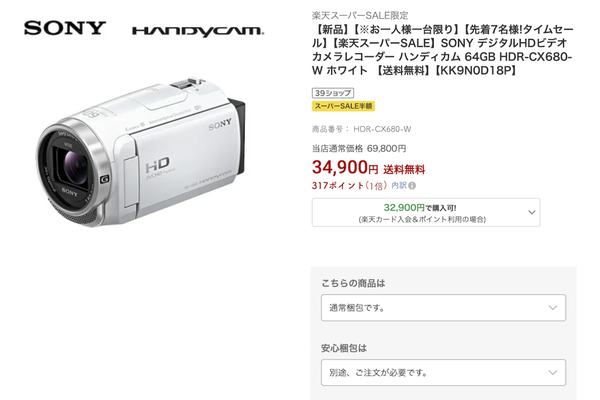This screenshot has width=600, height=400.
Task: Click the 39ショップ badge
Action: 333,93
